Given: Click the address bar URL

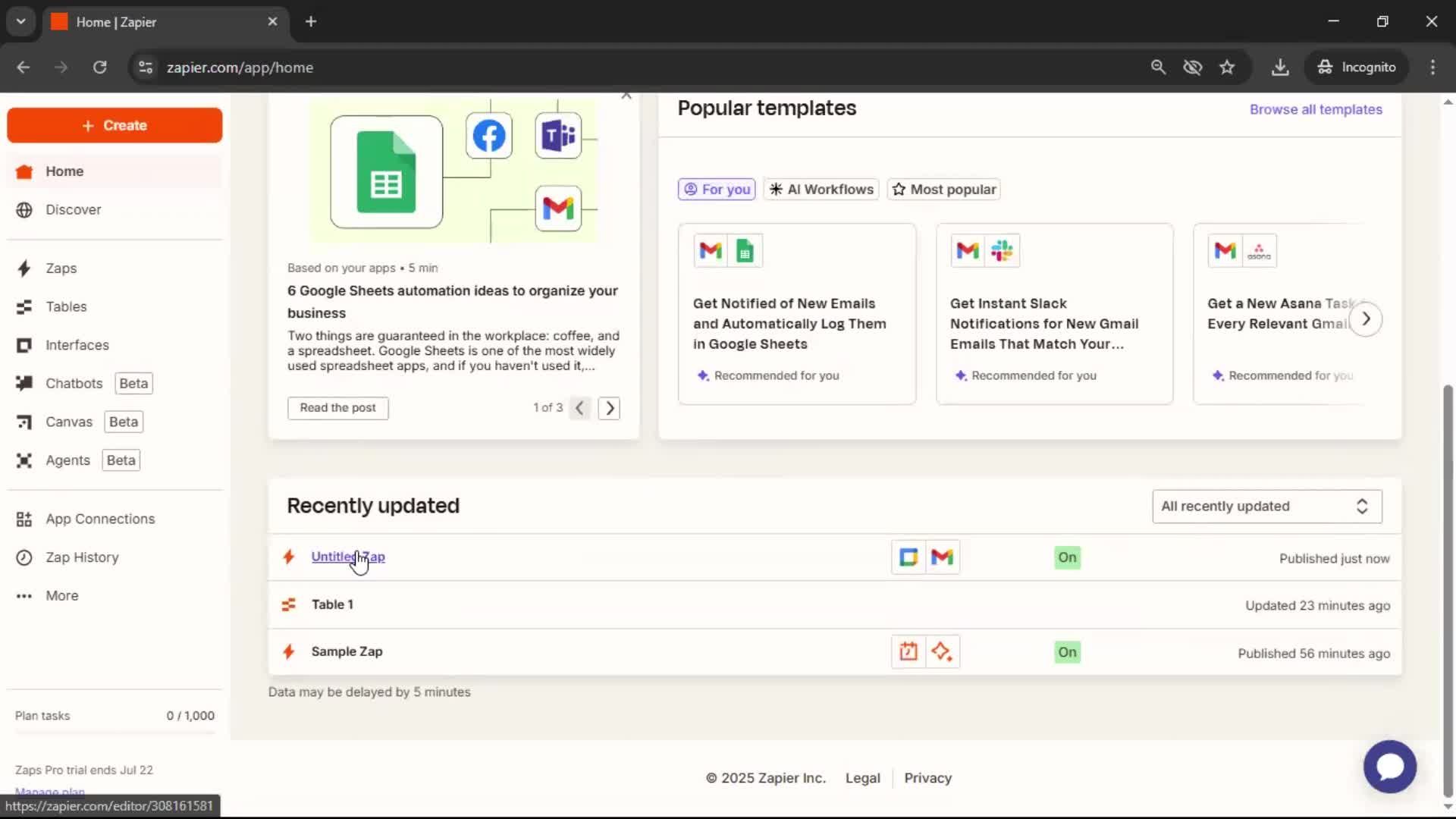Looking at the screenshot, I should (x=240, y=67).
